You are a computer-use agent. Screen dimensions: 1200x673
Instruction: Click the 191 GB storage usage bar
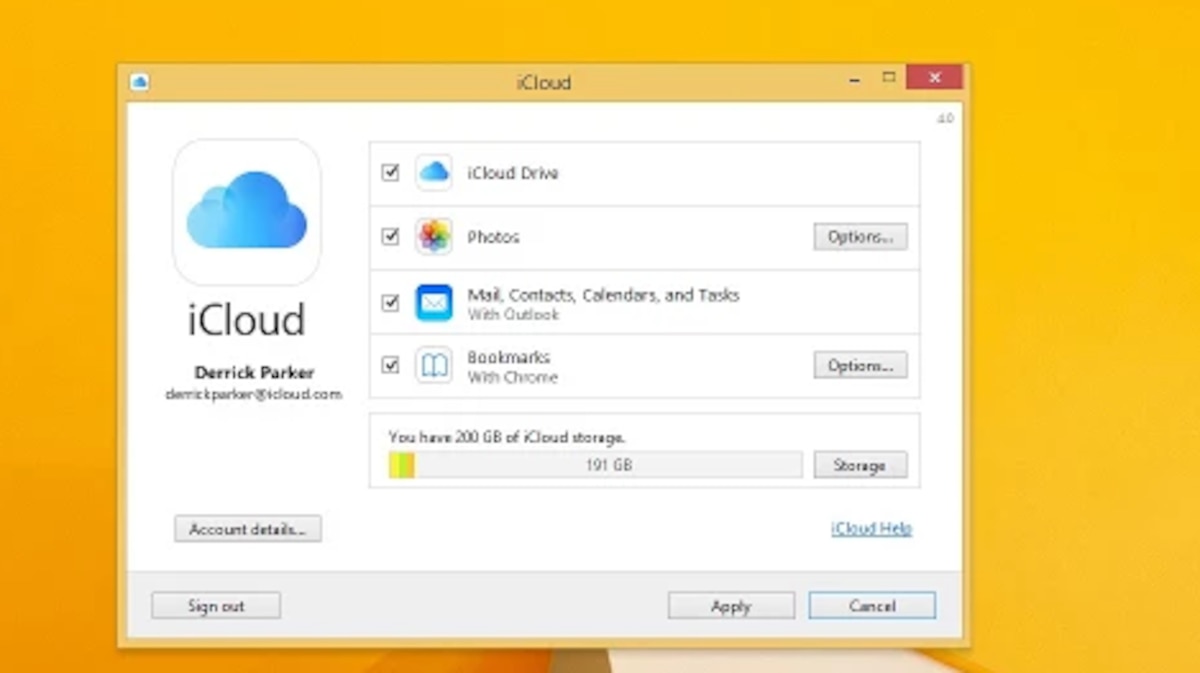coord(595,465)
